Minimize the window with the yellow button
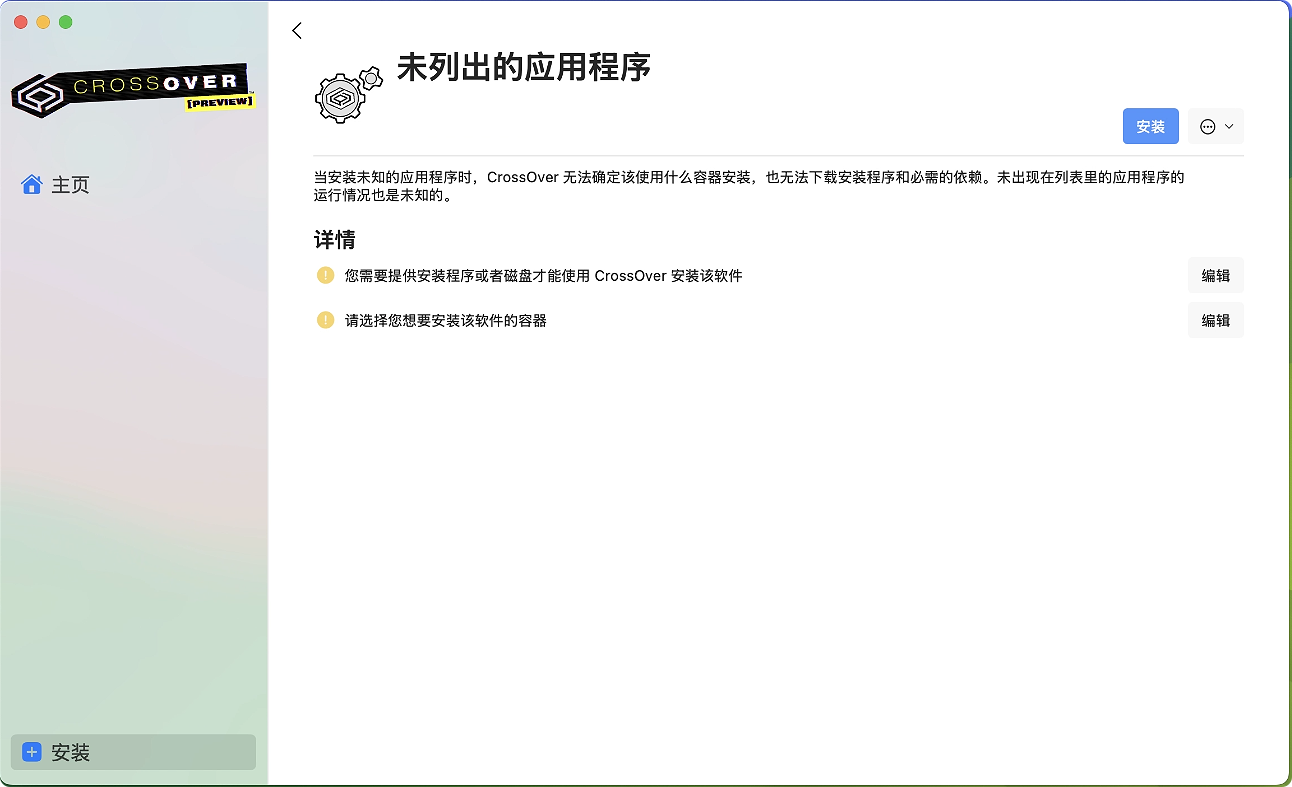Screen dimensions: 1292x787 coord(43,22)
